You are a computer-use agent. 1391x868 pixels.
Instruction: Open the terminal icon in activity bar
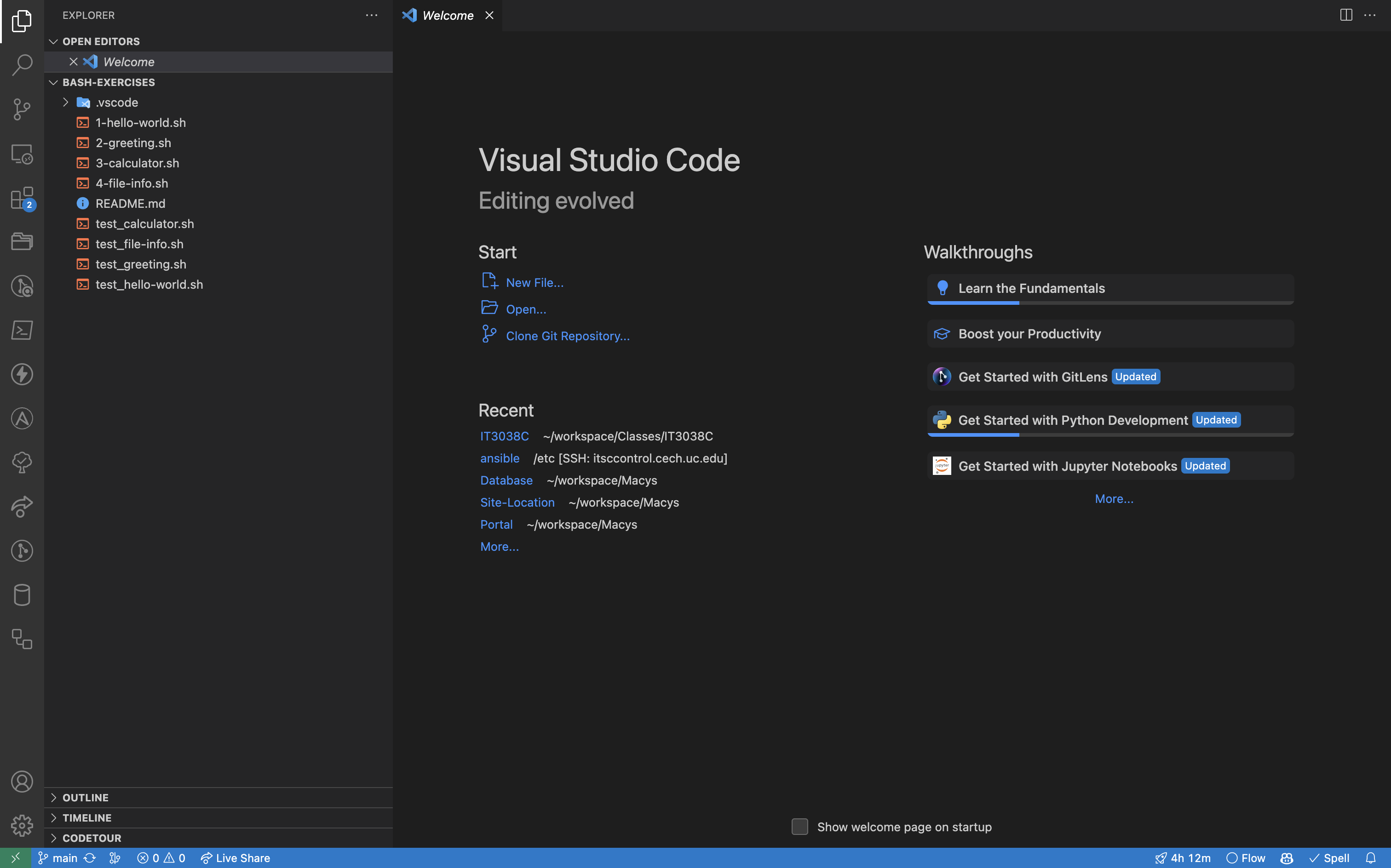[22, 330]
